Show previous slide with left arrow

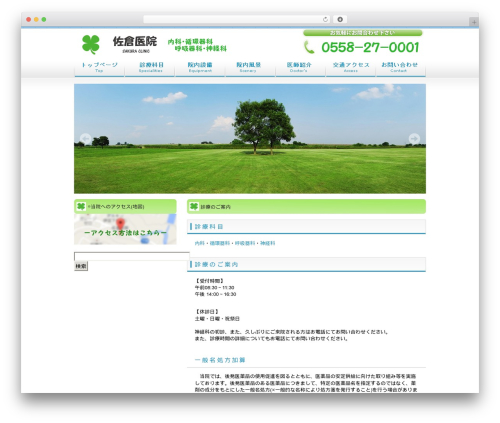(86, 139)
